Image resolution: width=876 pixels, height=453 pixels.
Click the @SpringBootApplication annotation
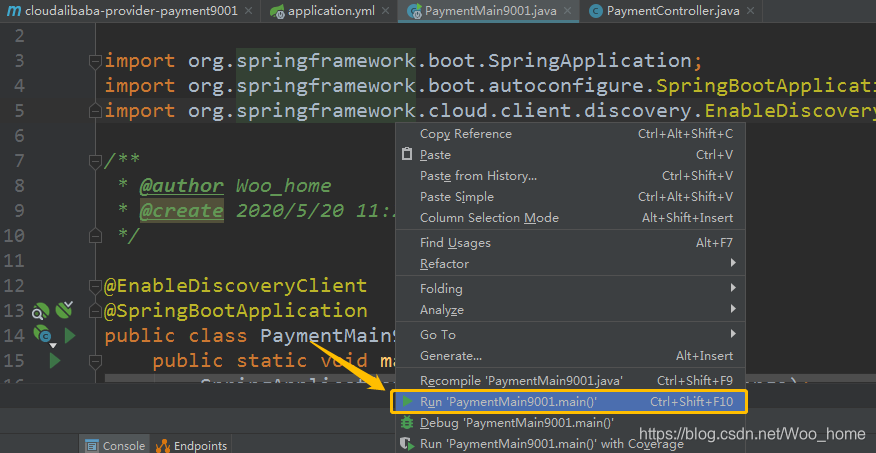click(235, 311)
